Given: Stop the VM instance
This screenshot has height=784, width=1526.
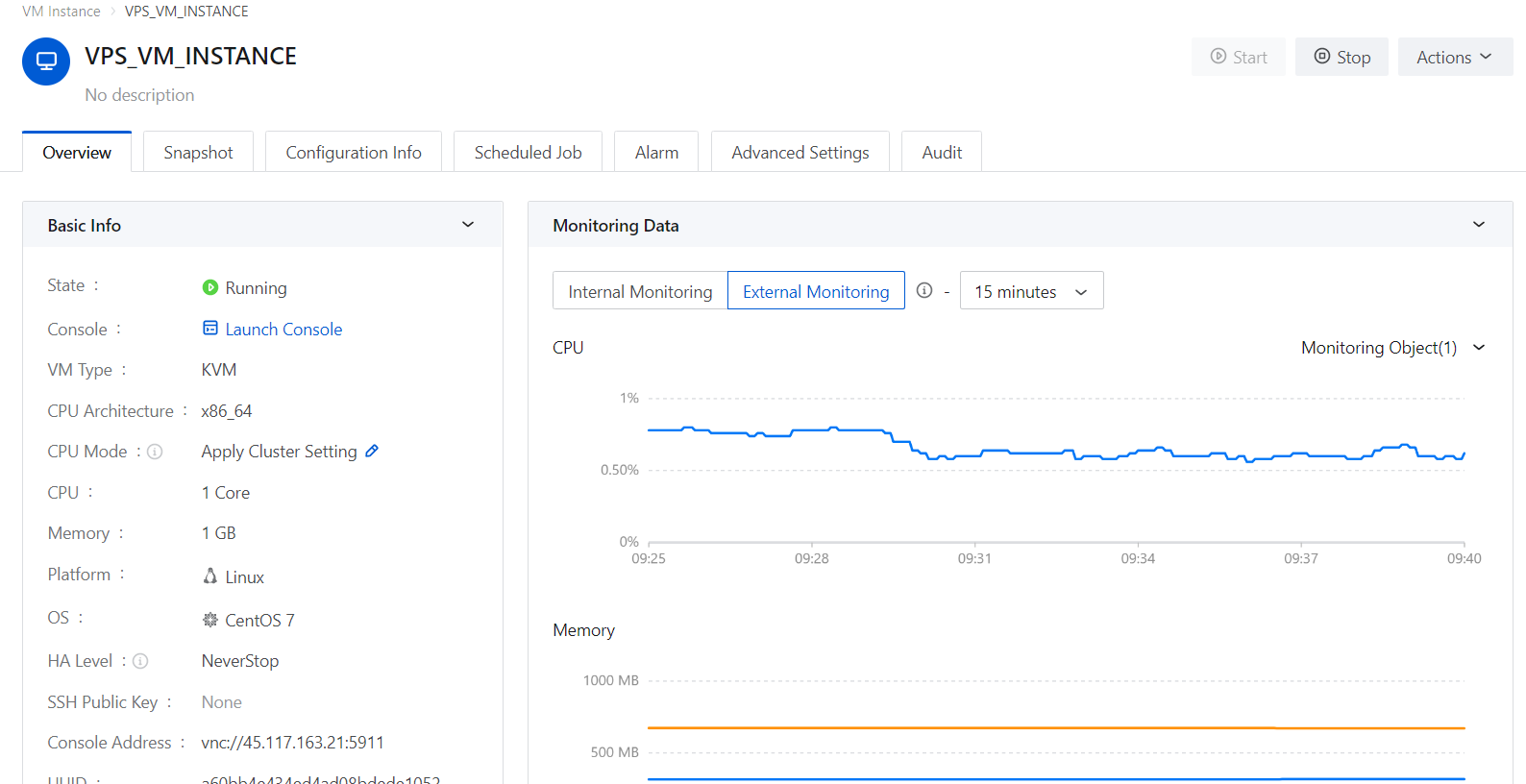Looking at the screenshot, I should 1341,58.
